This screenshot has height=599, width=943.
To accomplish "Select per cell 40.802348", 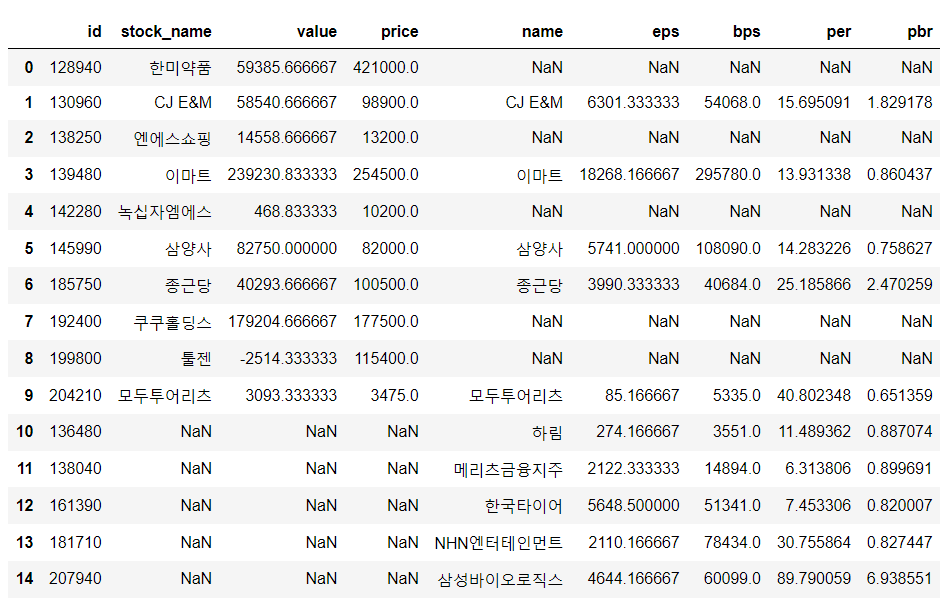I will 814,396.
